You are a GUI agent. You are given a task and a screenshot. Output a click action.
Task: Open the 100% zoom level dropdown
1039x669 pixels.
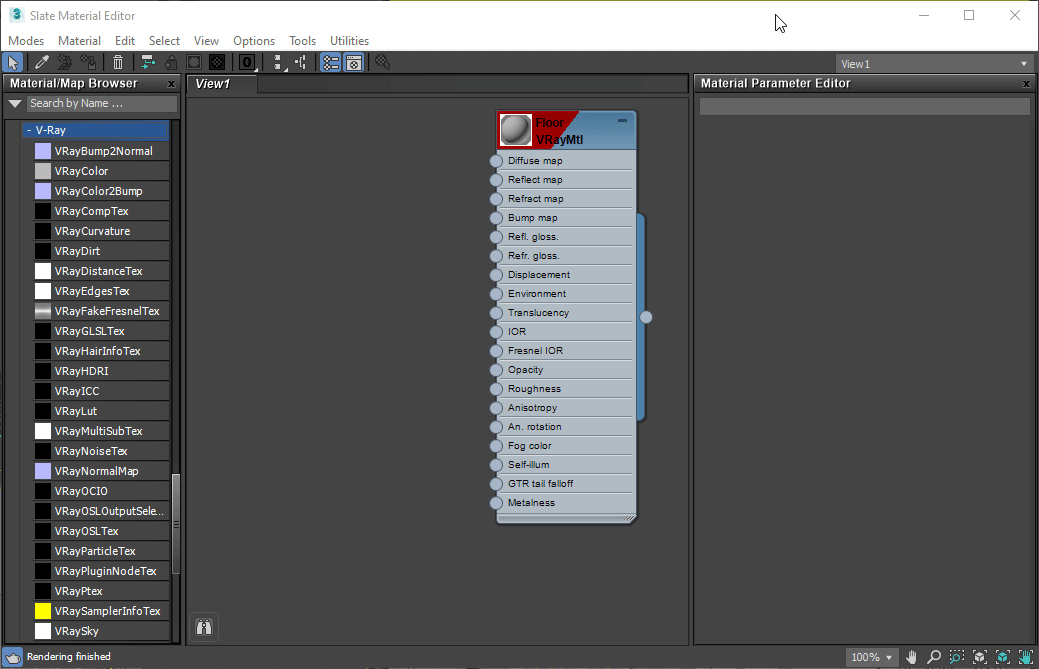tap(872, 657)
